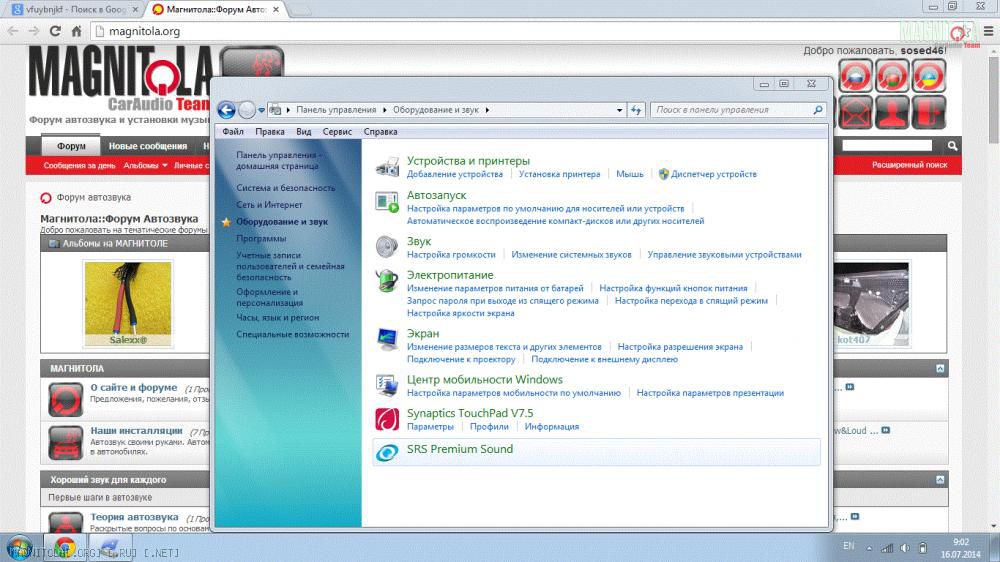Open Диспетчер устройств link
The image size is (1000, 562).
coord(714,174)
